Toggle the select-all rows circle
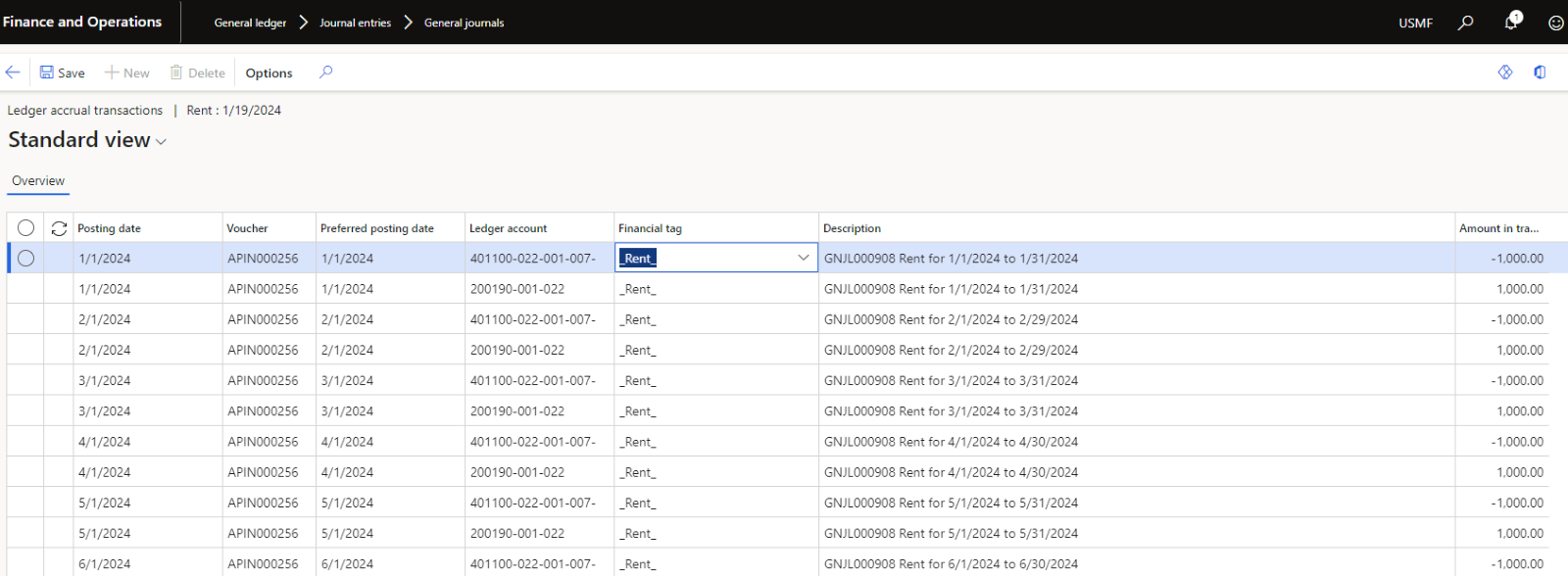 (x=26, y=228)
